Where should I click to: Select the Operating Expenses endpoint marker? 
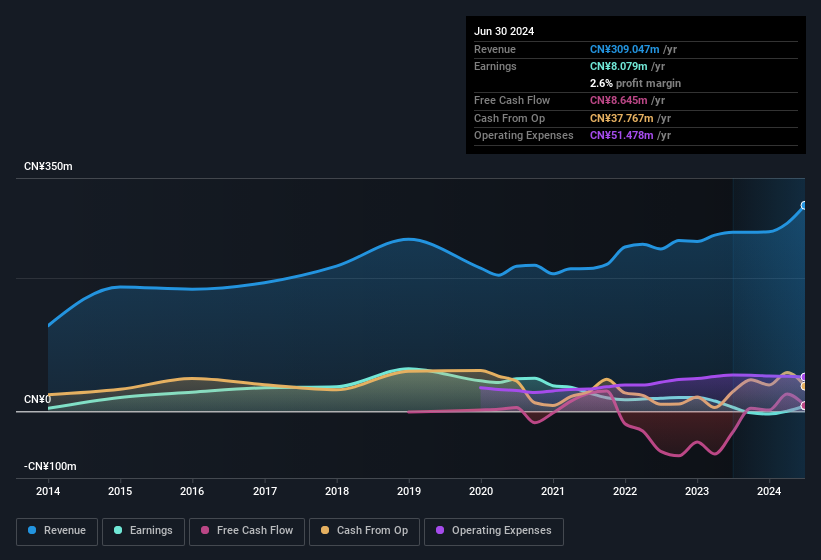click(x=804, y=377)
